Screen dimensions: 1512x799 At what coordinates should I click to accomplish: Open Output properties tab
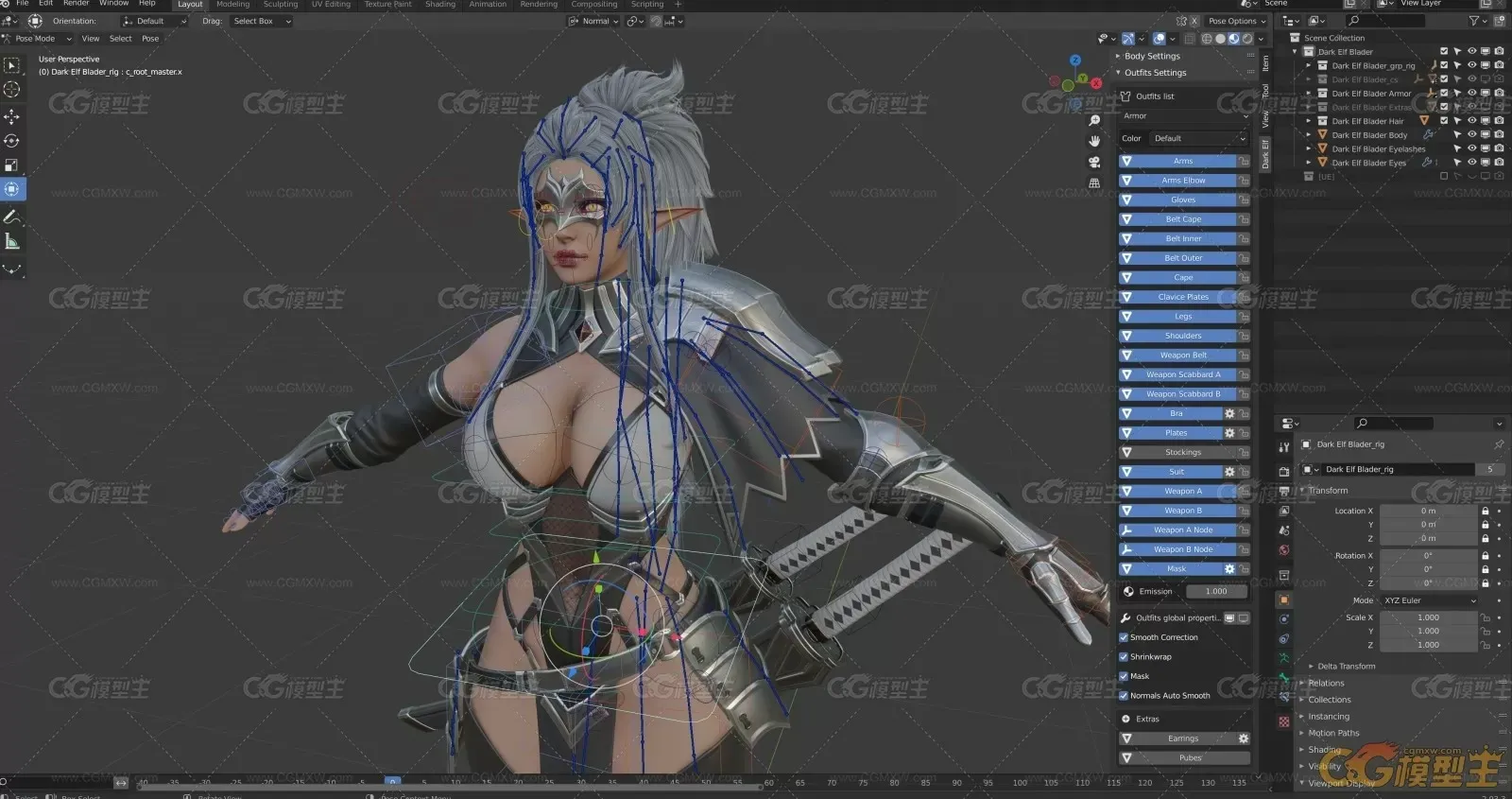pos(1283,491)
